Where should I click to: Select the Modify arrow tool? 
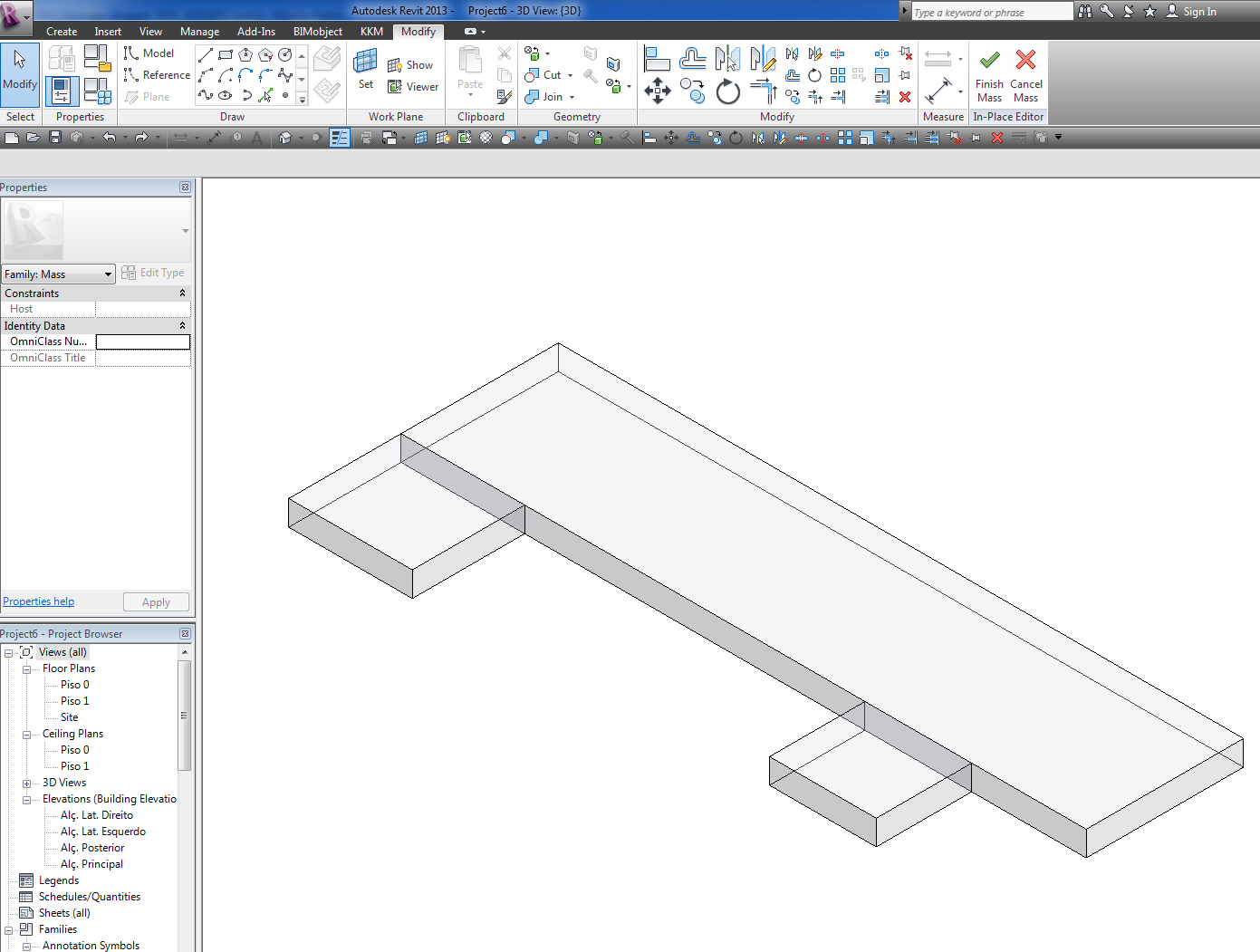click(20, 73)
